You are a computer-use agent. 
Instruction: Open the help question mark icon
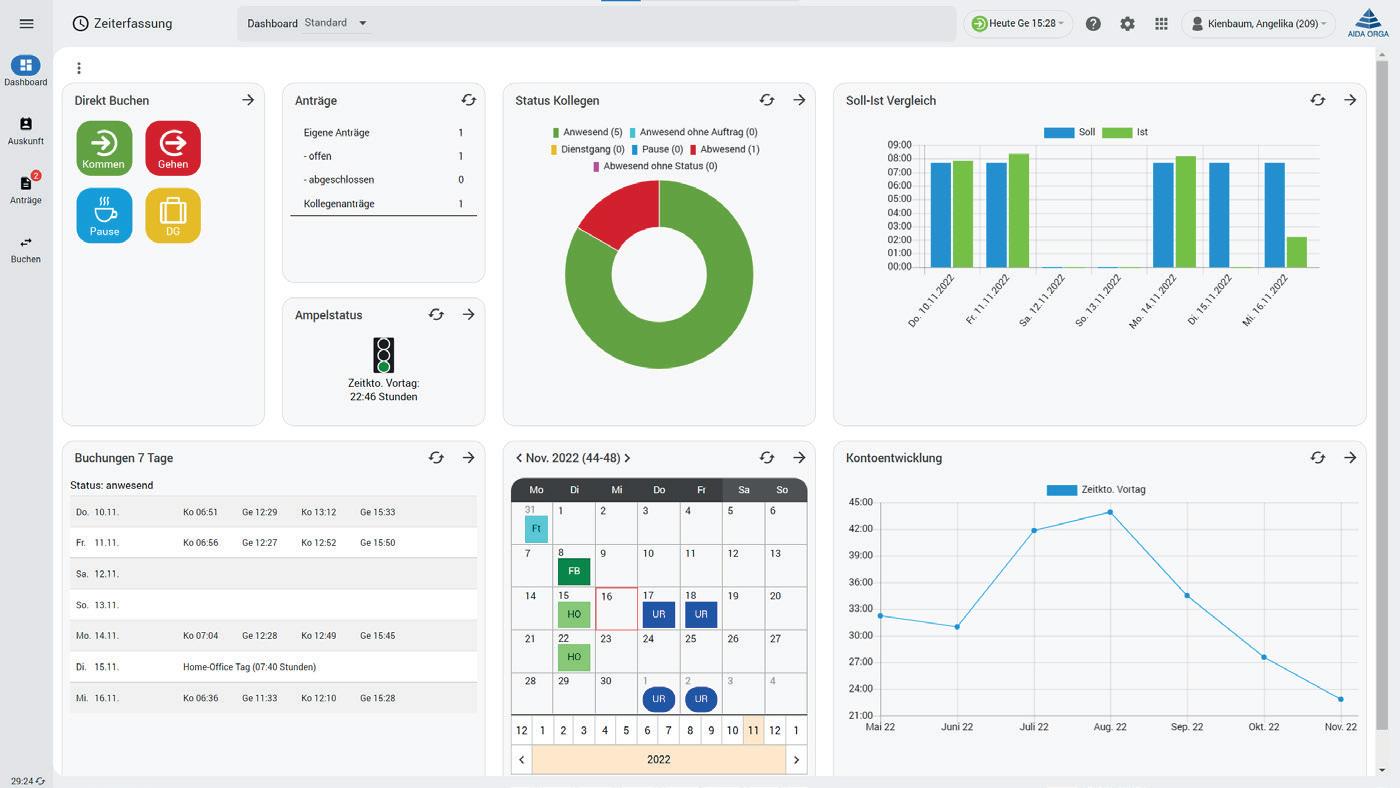[1093, 23]
